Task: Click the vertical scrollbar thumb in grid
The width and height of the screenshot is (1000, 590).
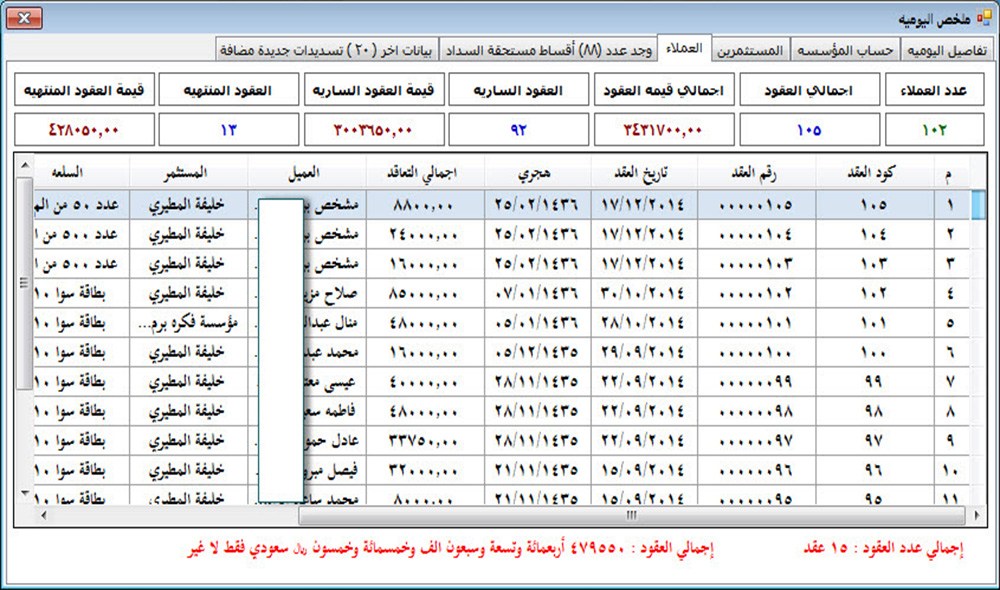Action: (x=25, y=283)
